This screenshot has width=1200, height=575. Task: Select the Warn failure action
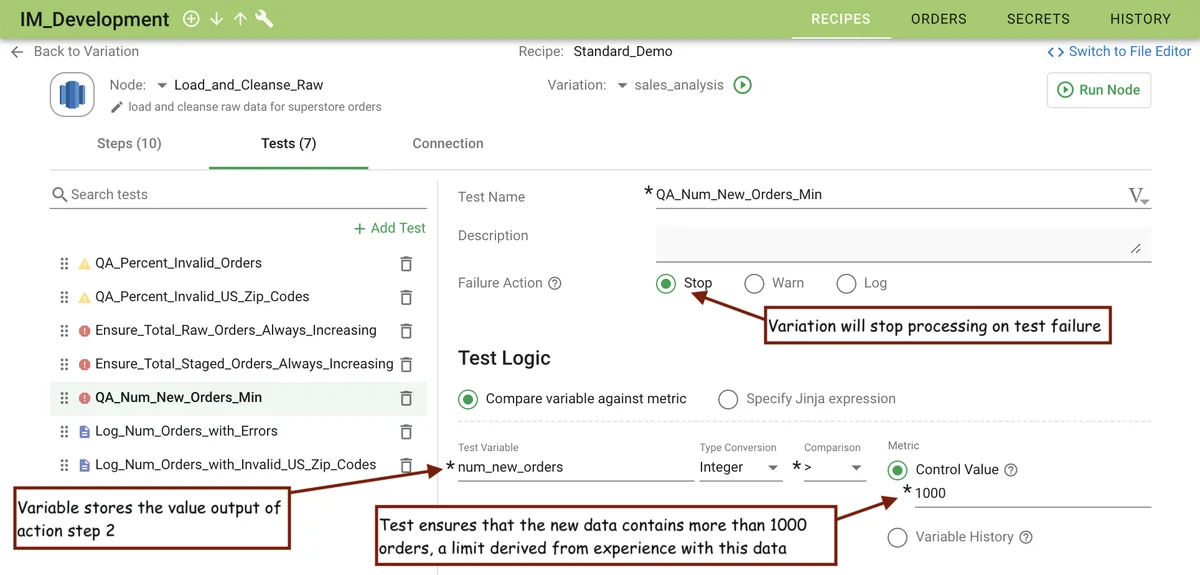754,284
